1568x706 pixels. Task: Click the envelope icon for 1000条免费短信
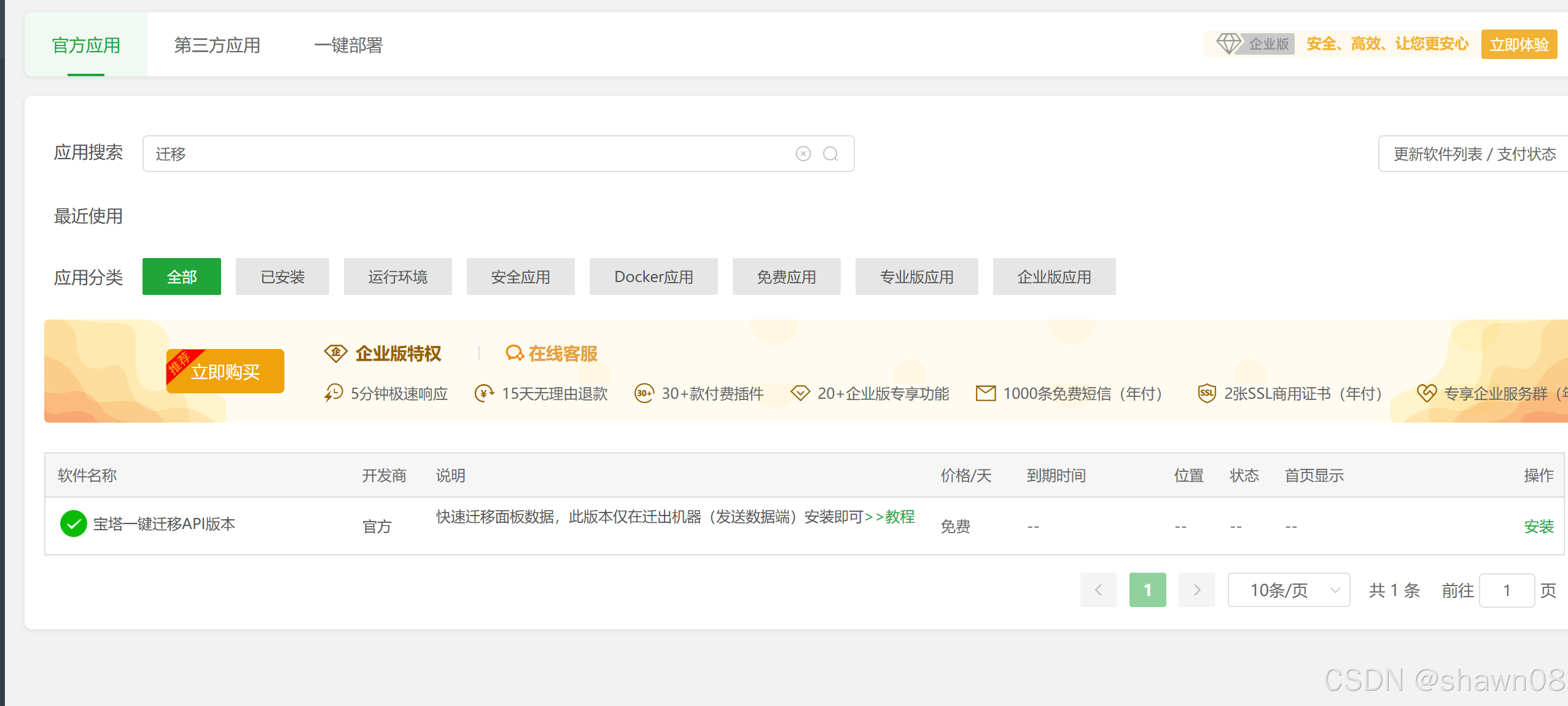pos(985,393)
